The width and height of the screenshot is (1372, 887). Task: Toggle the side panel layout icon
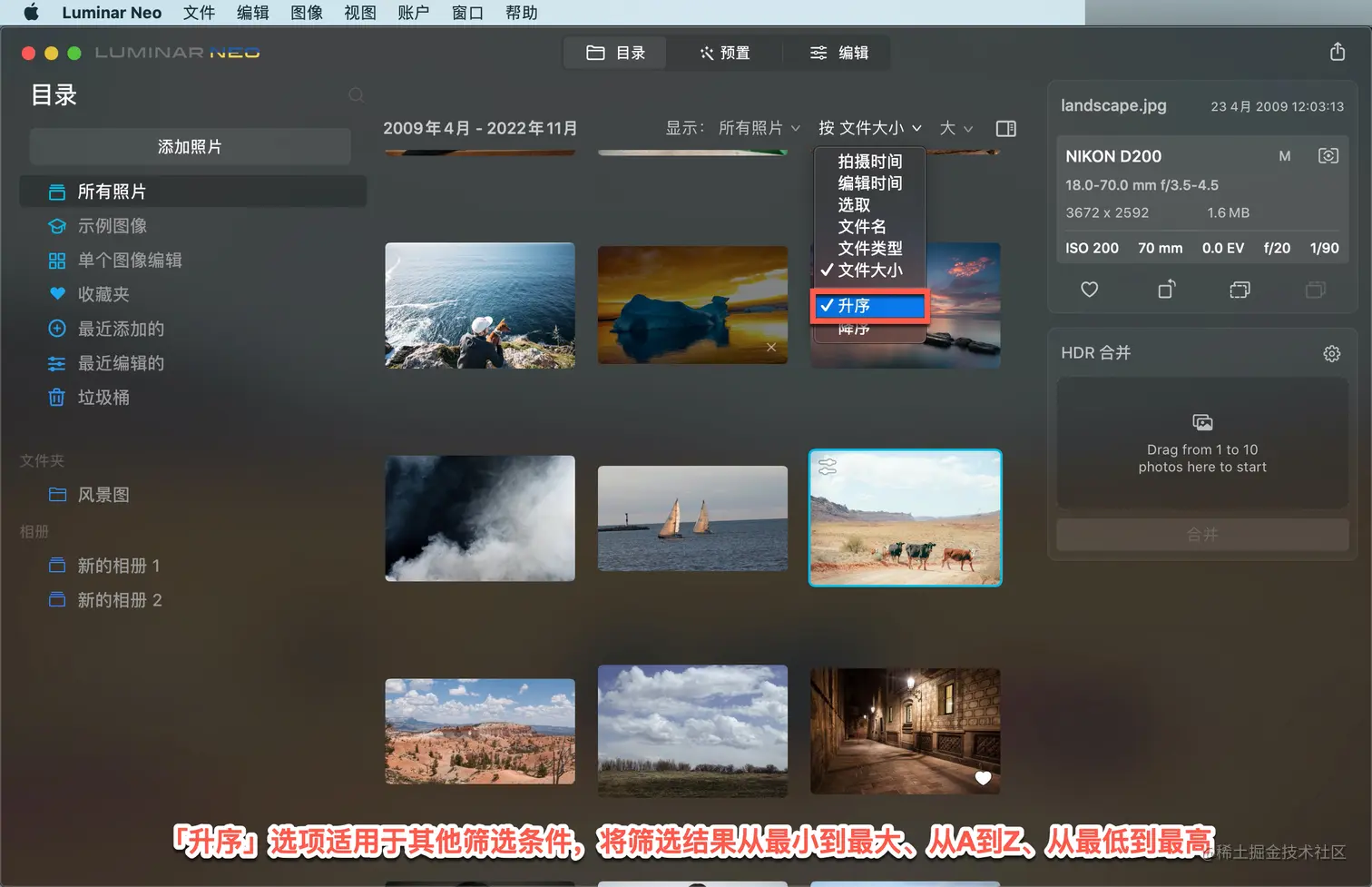(1005, 128)
